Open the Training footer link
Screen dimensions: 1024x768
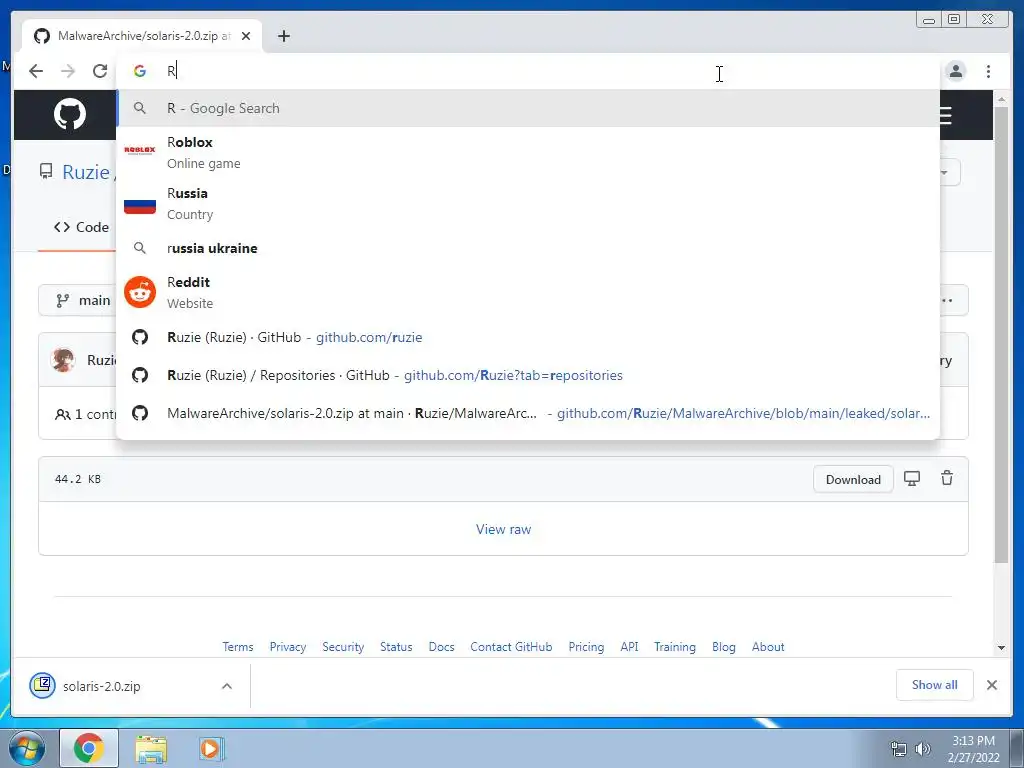pos(675,647)
